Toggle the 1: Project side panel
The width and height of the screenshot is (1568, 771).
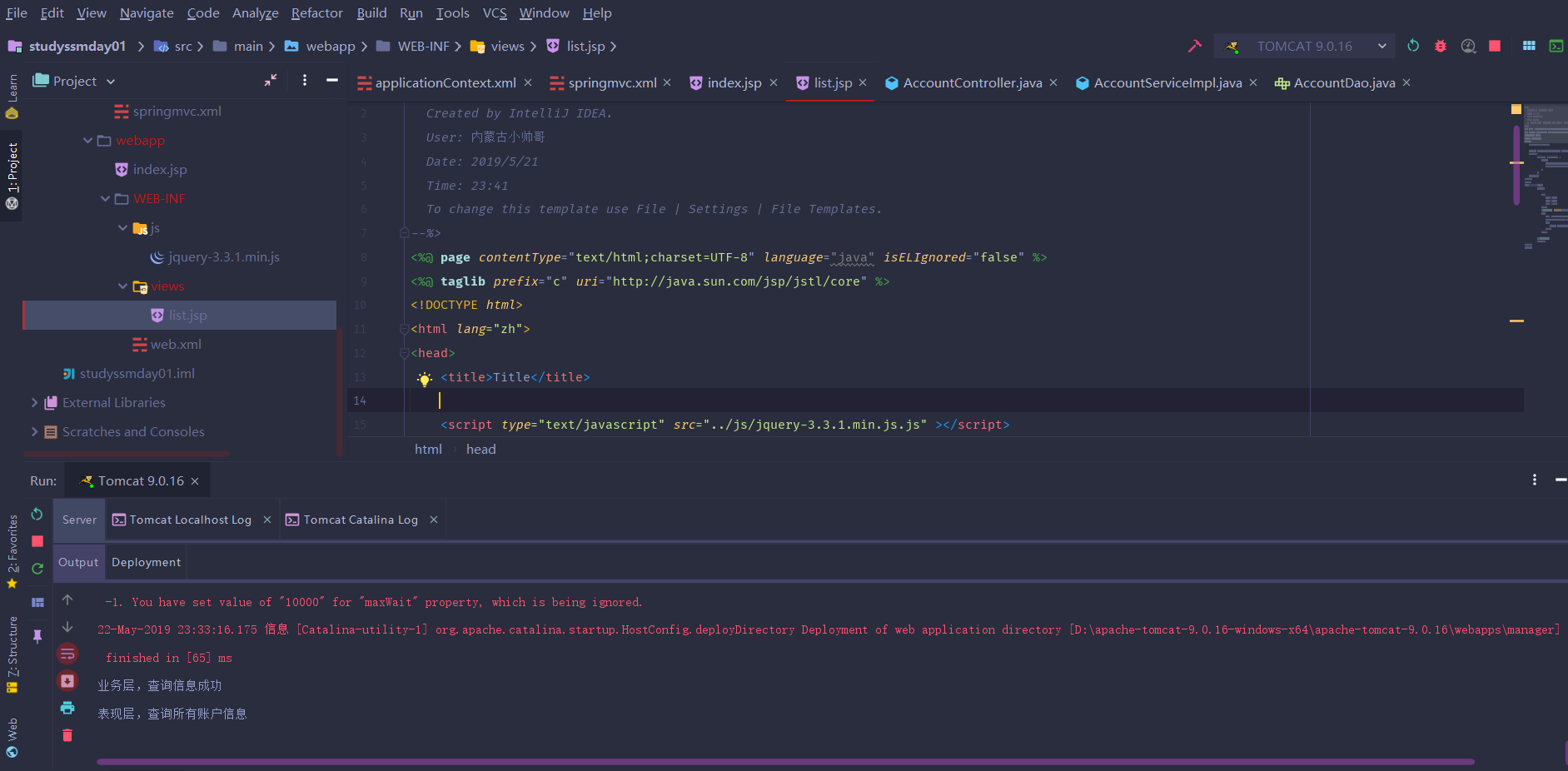coord(12,176)
